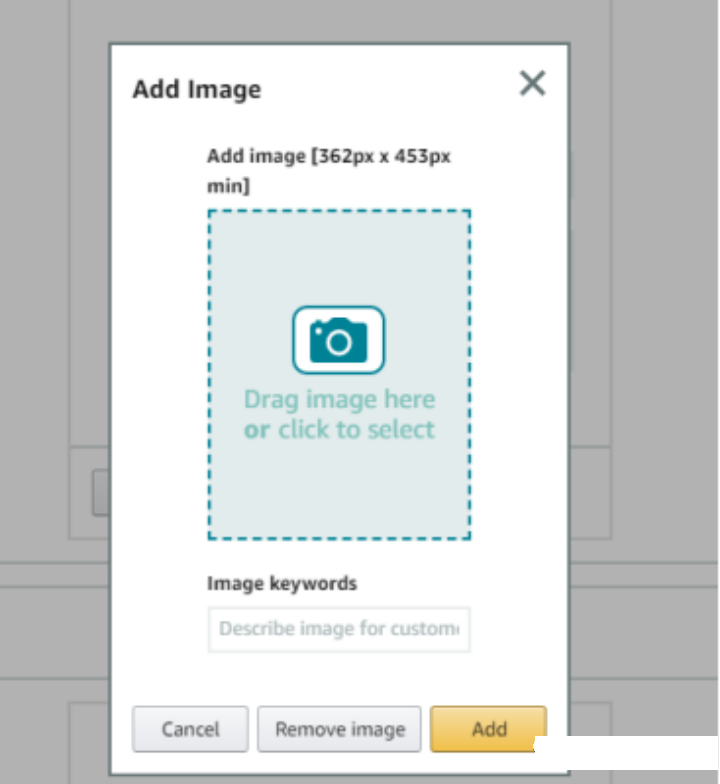This screenshot has width=720, height=784.
Task: Click the partially hidden button behind the dialog
Action: [x=100, y=493]
